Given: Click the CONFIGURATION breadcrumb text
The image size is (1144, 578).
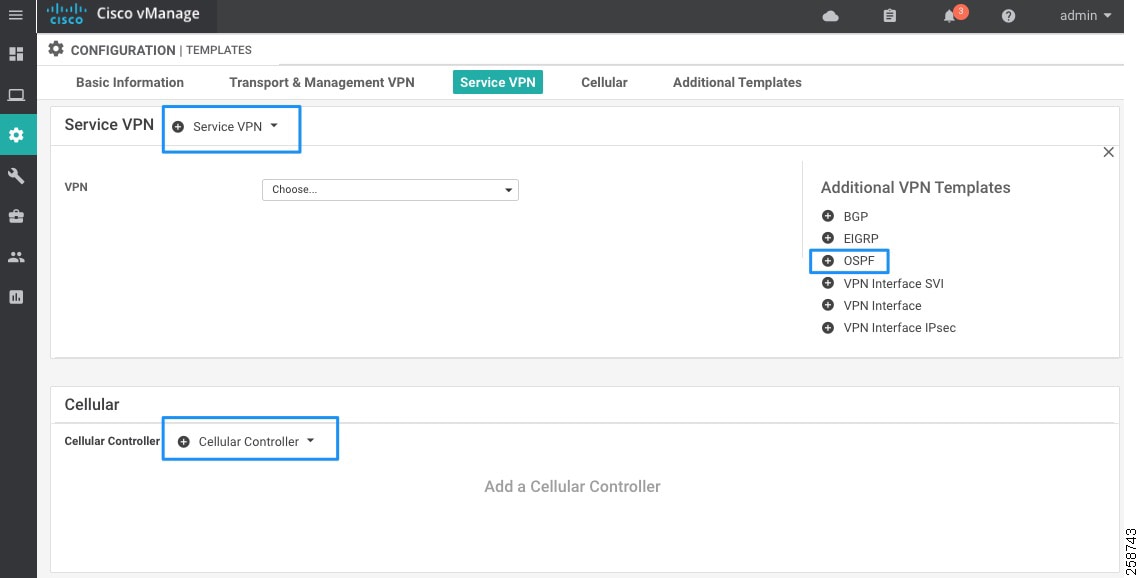Looking at the screenshot, I should coord(123,50).
